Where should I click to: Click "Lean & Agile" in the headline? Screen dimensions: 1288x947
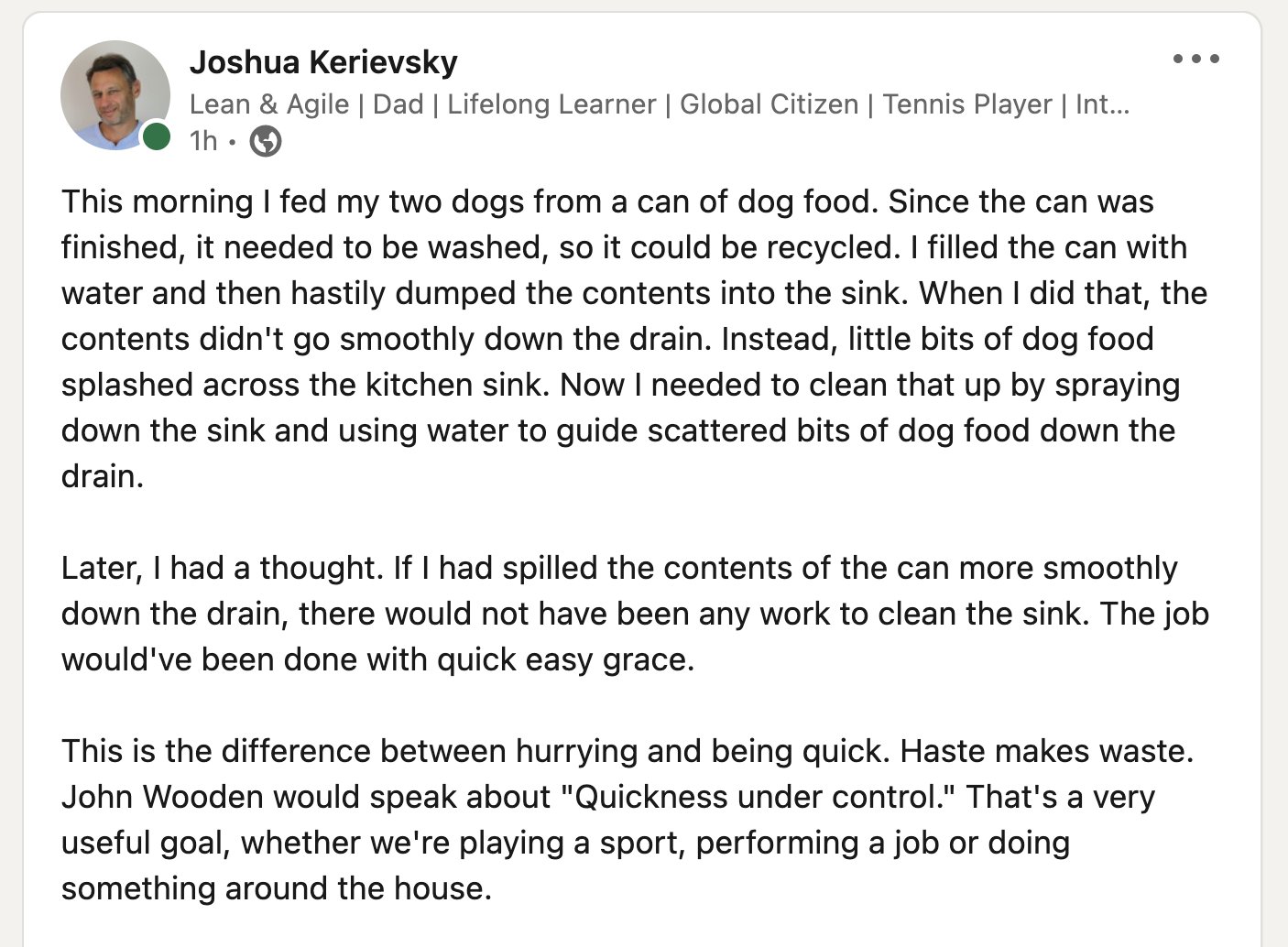(x=269, y=104)
